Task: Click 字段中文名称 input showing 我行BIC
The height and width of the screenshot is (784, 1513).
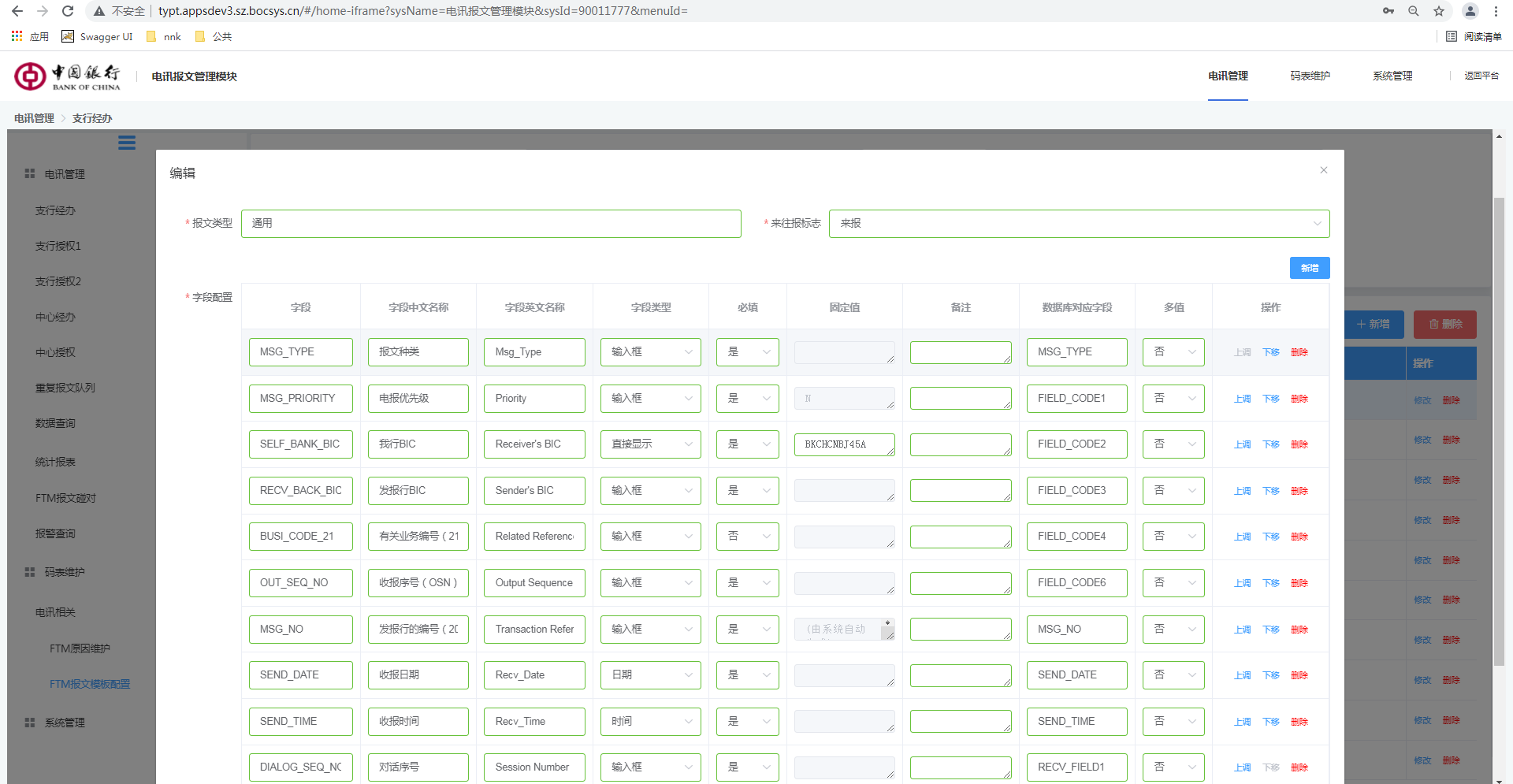Action: pos(418,444)
